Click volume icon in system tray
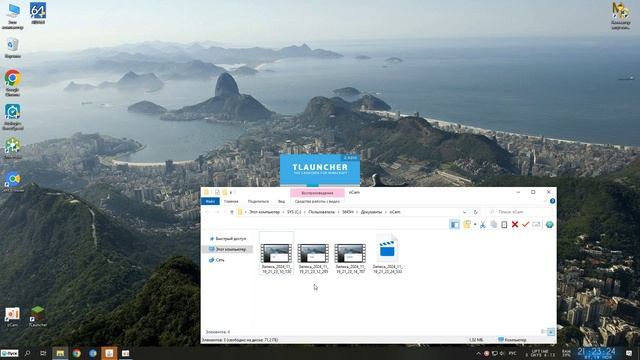 point(502,353)
